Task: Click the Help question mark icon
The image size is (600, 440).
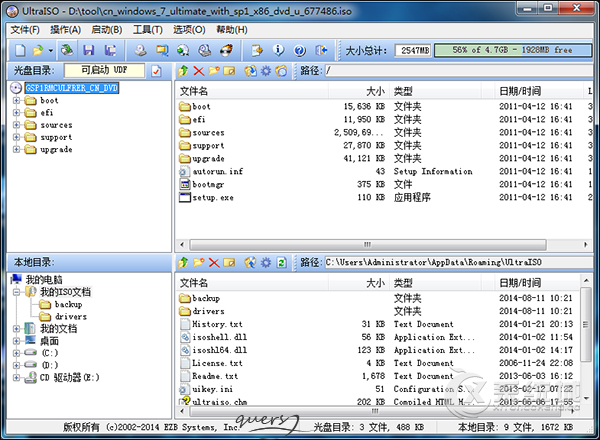Action: 300,50
